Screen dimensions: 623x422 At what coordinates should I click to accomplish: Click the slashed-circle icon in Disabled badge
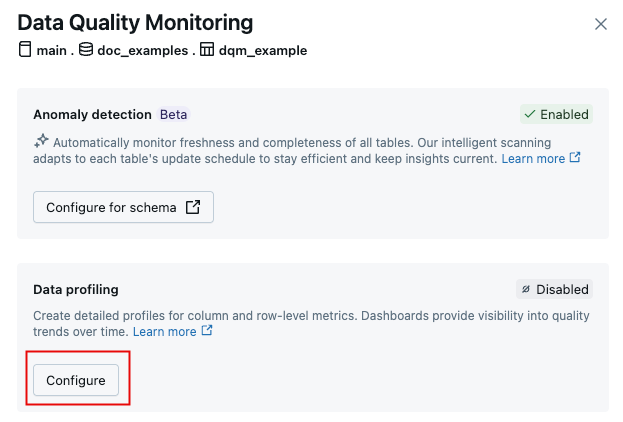click(526, 289)
